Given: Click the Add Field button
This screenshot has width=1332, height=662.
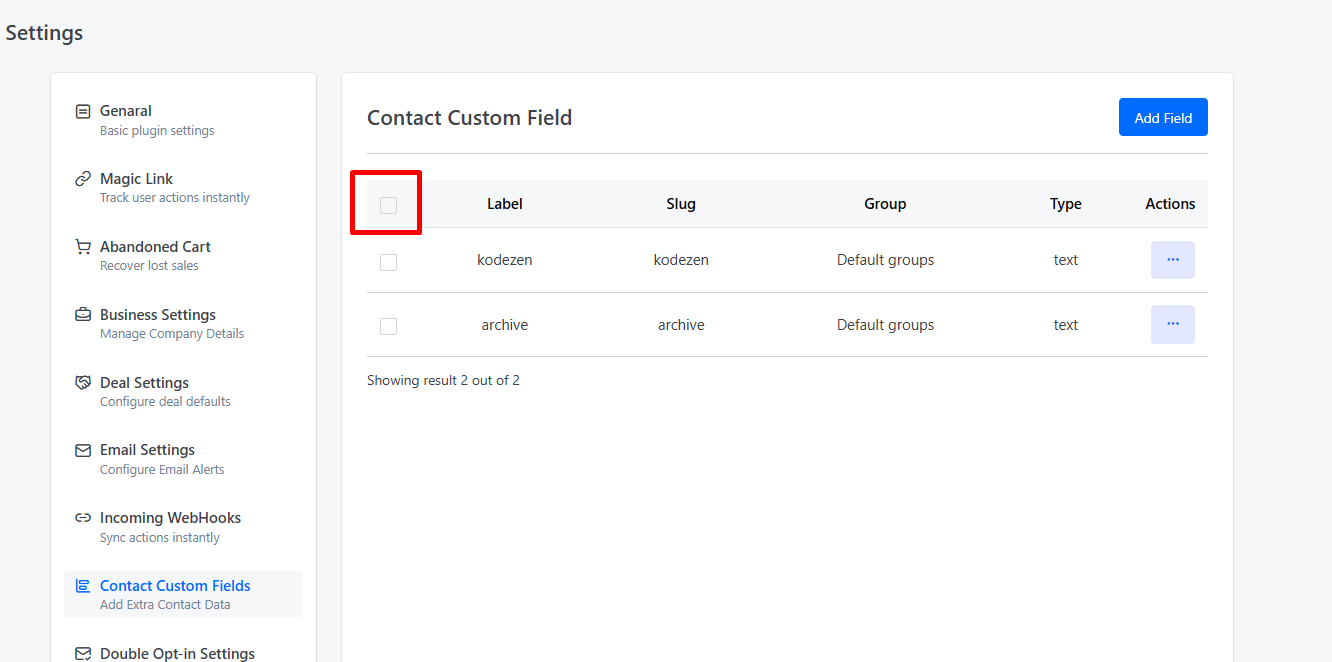Looking at the screenshot, I should coord(1163,117).
